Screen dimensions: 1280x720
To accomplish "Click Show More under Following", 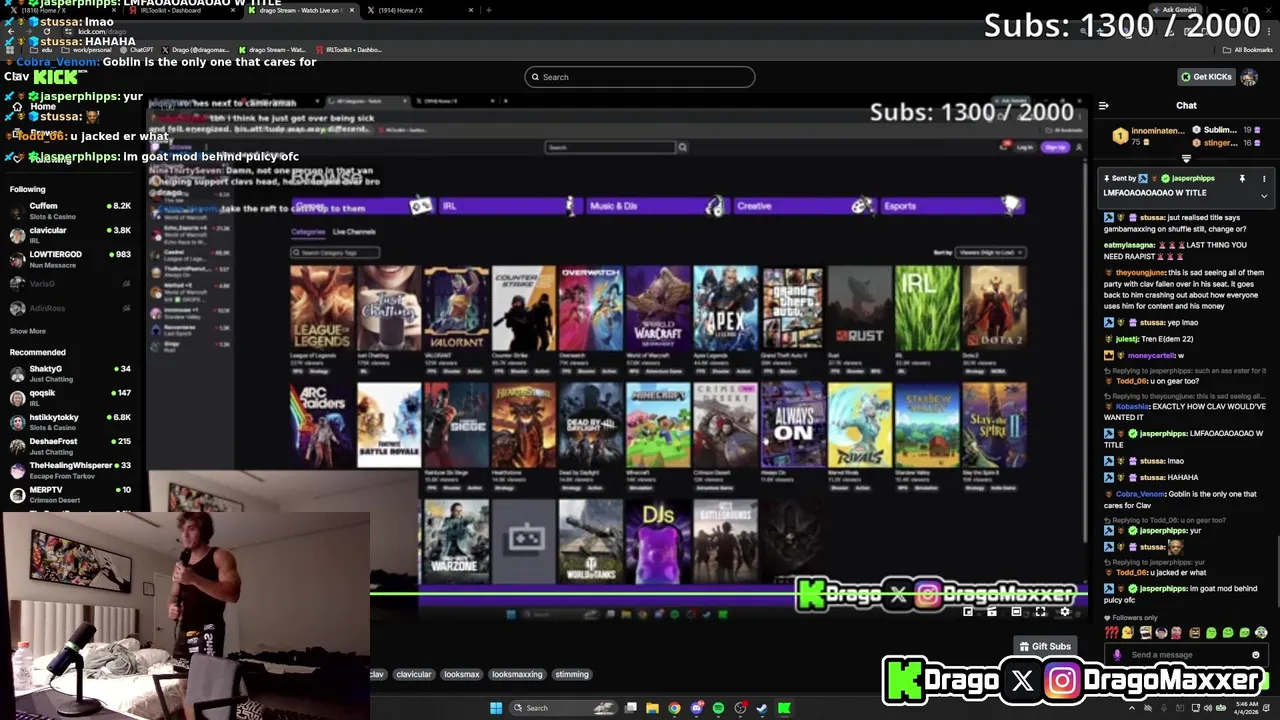I will 28,331.
